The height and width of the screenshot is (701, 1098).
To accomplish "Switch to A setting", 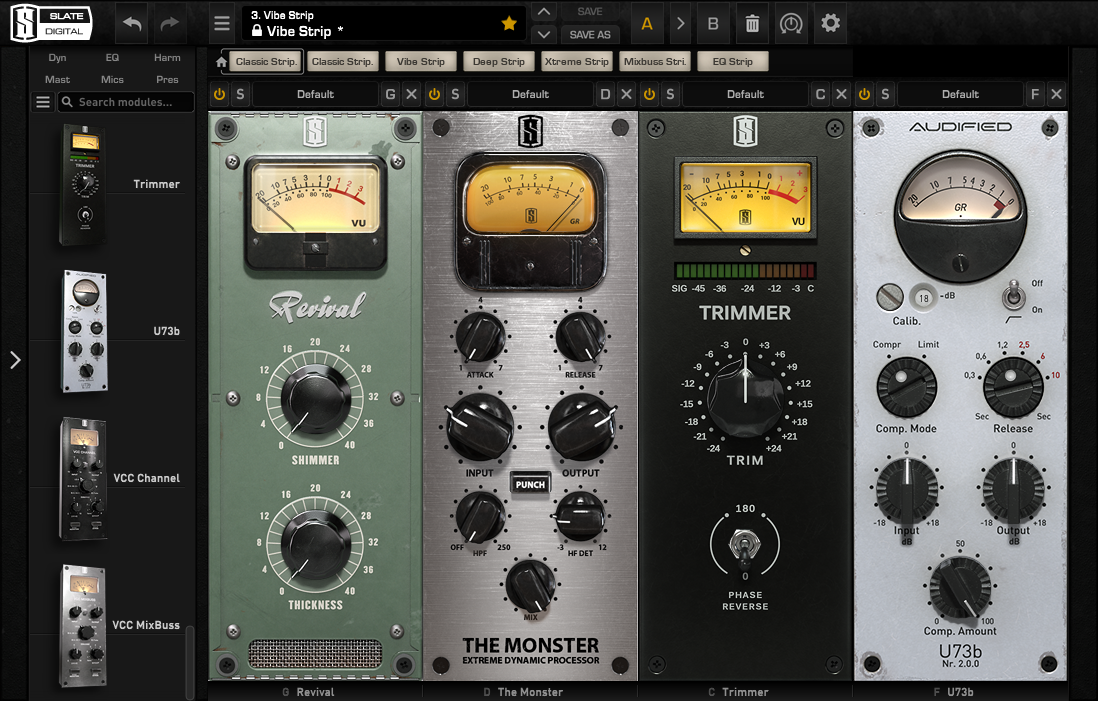I will [x=647, y=23].
